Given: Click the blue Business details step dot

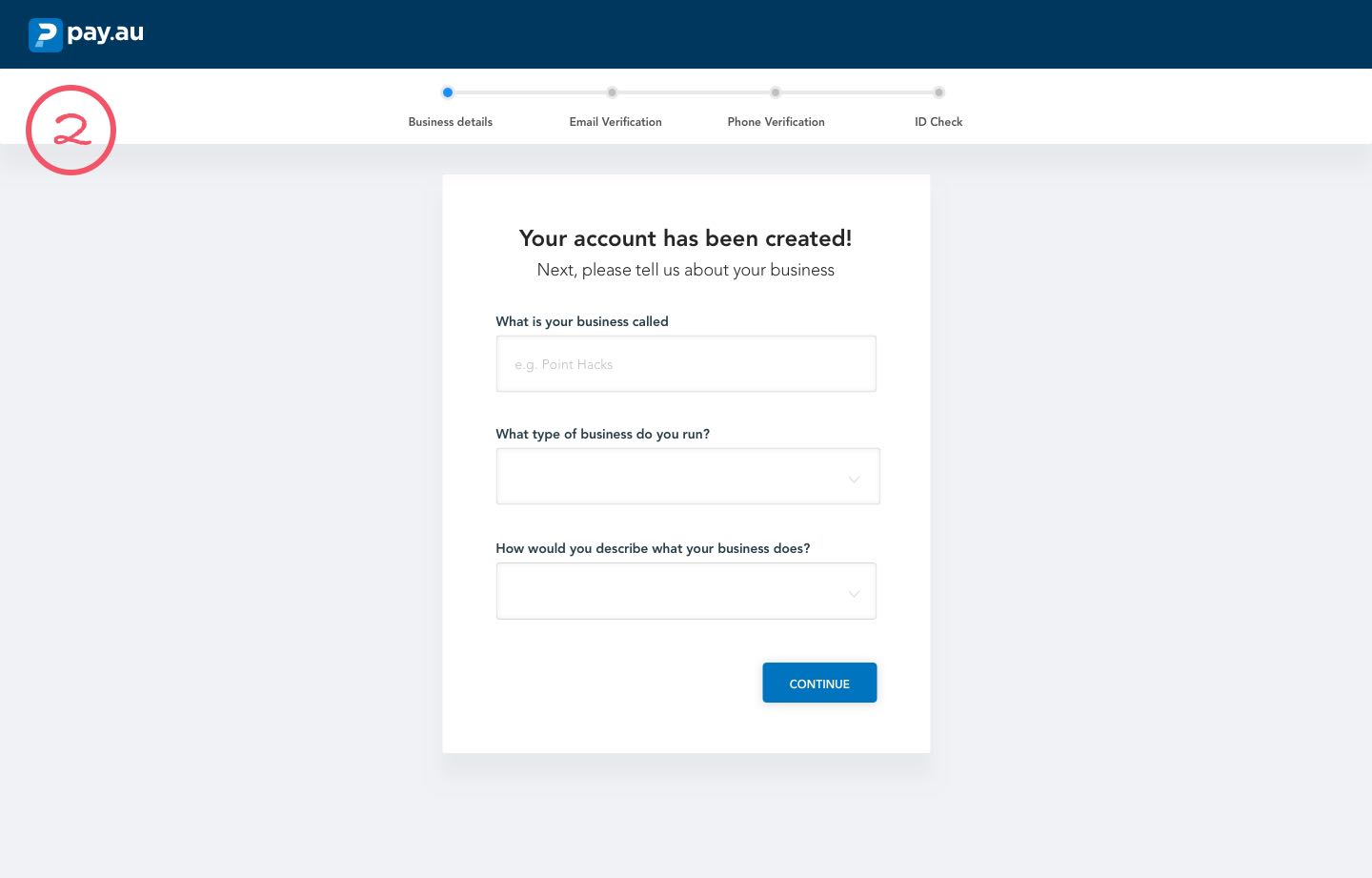Looking at the screenshot, I should 448,92.
